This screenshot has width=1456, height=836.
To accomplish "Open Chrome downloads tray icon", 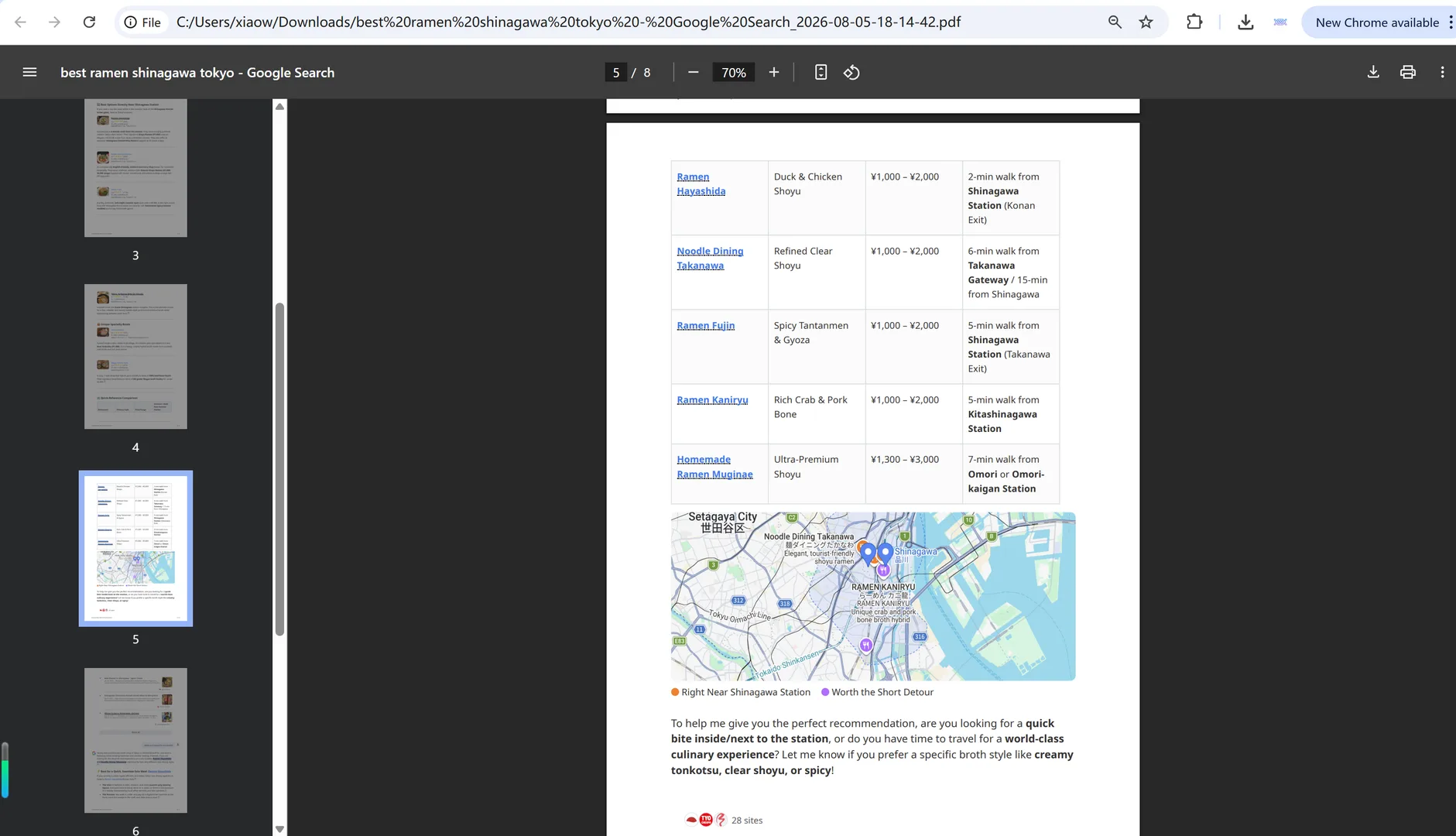I will pyautogui.click(x=1245, y=22).
